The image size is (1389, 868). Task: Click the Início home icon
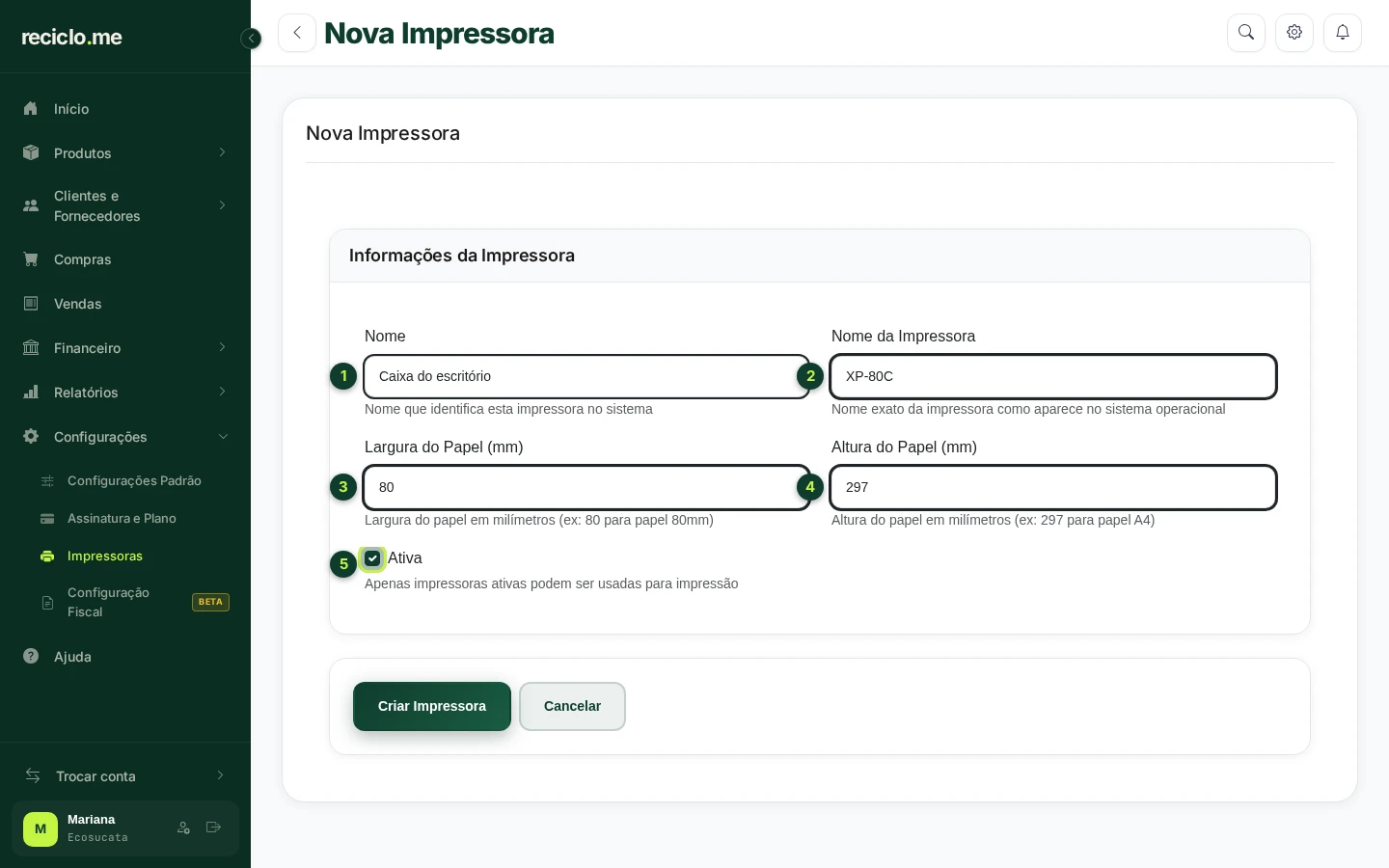tap(31, 108)
